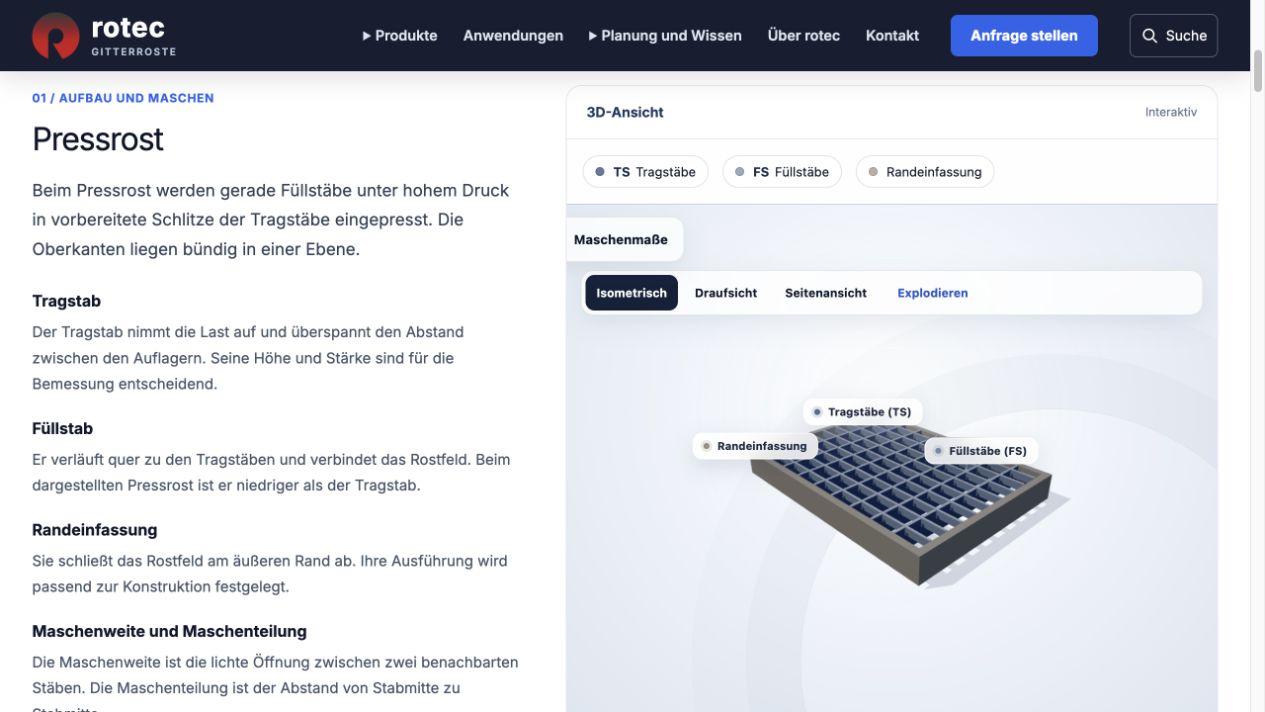Click the Interaktiv label

[1171, 112]
